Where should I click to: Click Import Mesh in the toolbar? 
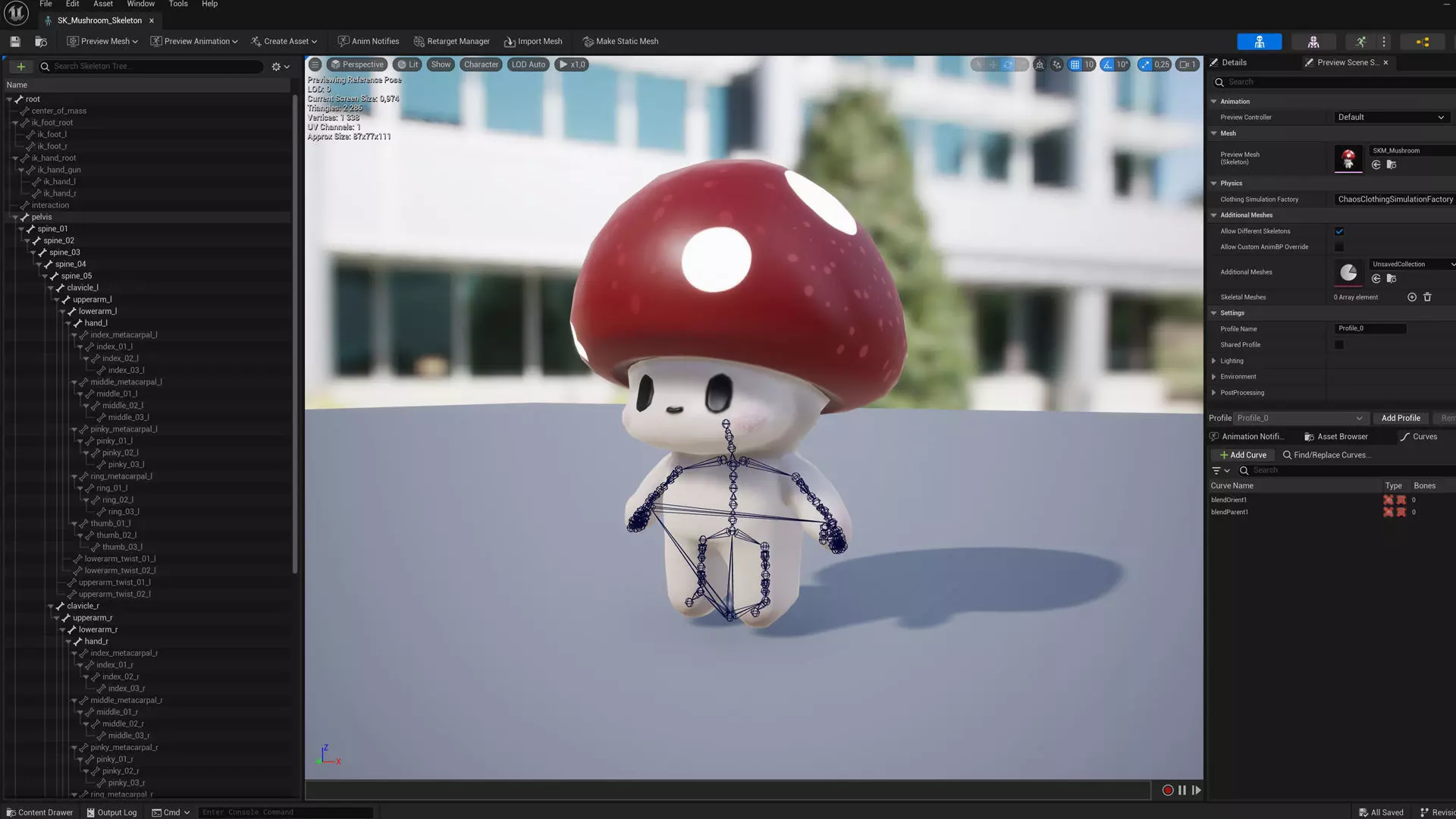533,42
